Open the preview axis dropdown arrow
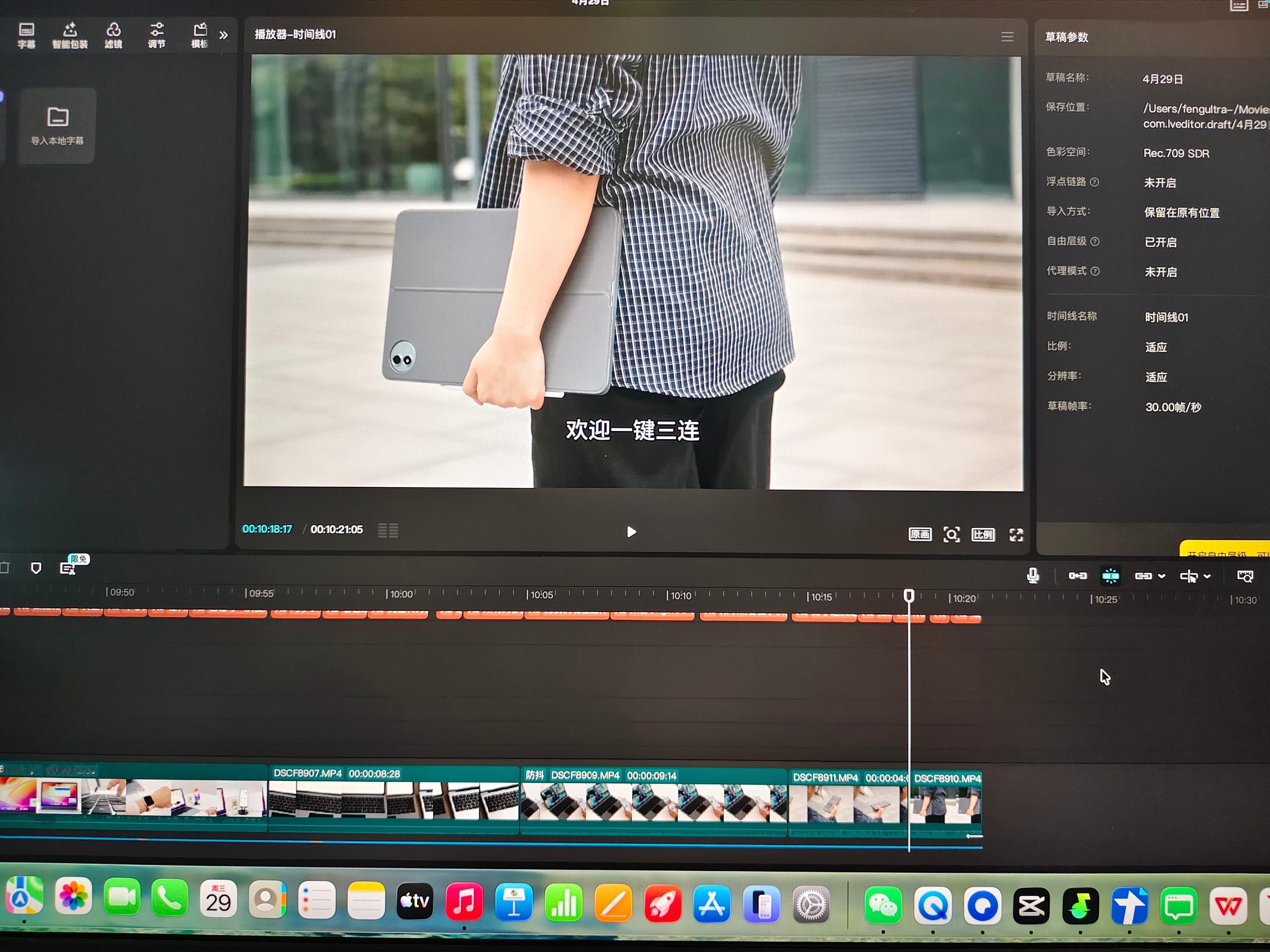This screenshot has width=1270, height=952. coord(1207,577)
